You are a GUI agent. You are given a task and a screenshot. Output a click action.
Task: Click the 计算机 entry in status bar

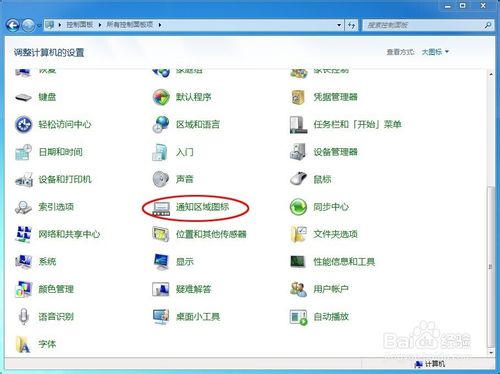pos(430,364)
